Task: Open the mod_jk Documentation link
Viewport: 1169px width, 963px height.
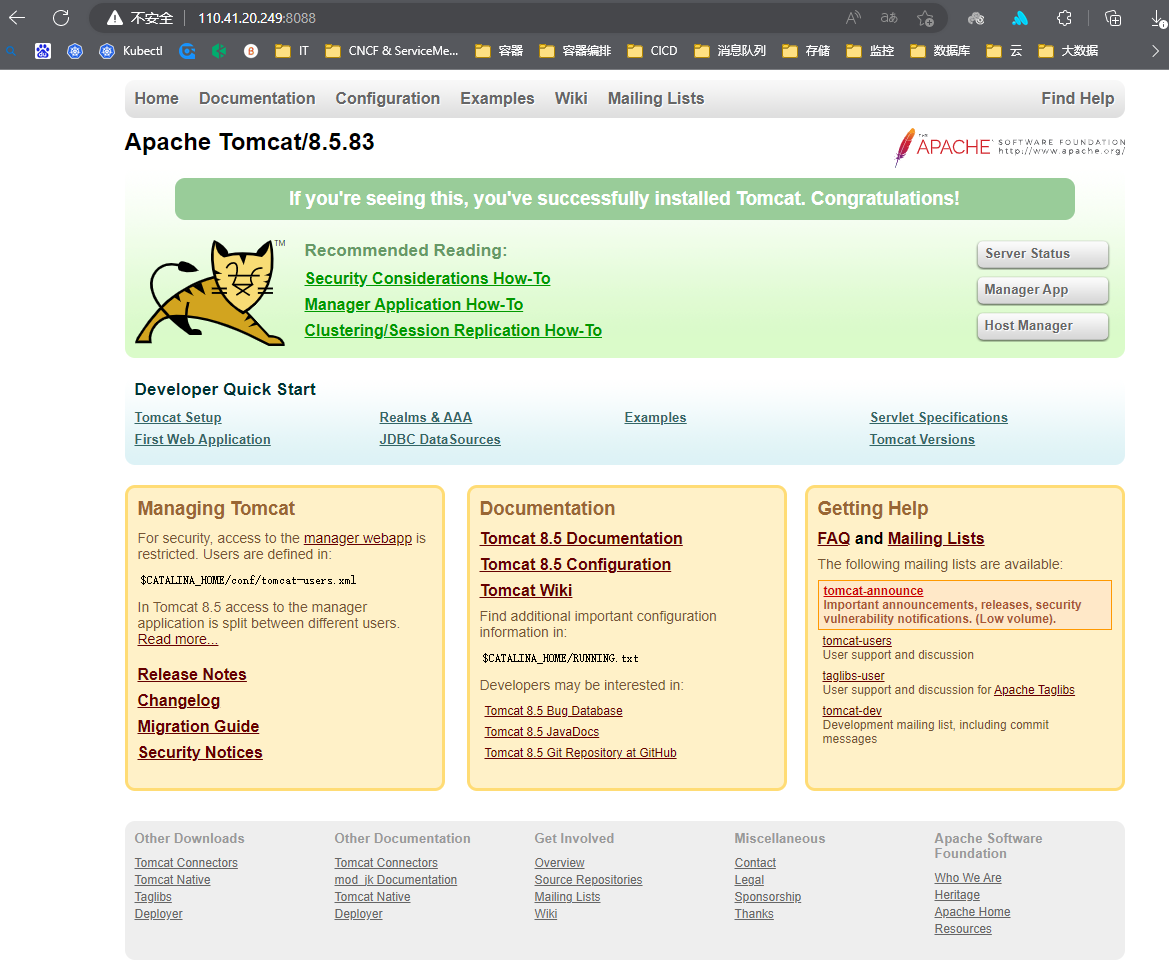Action: (x=396, y=880)
